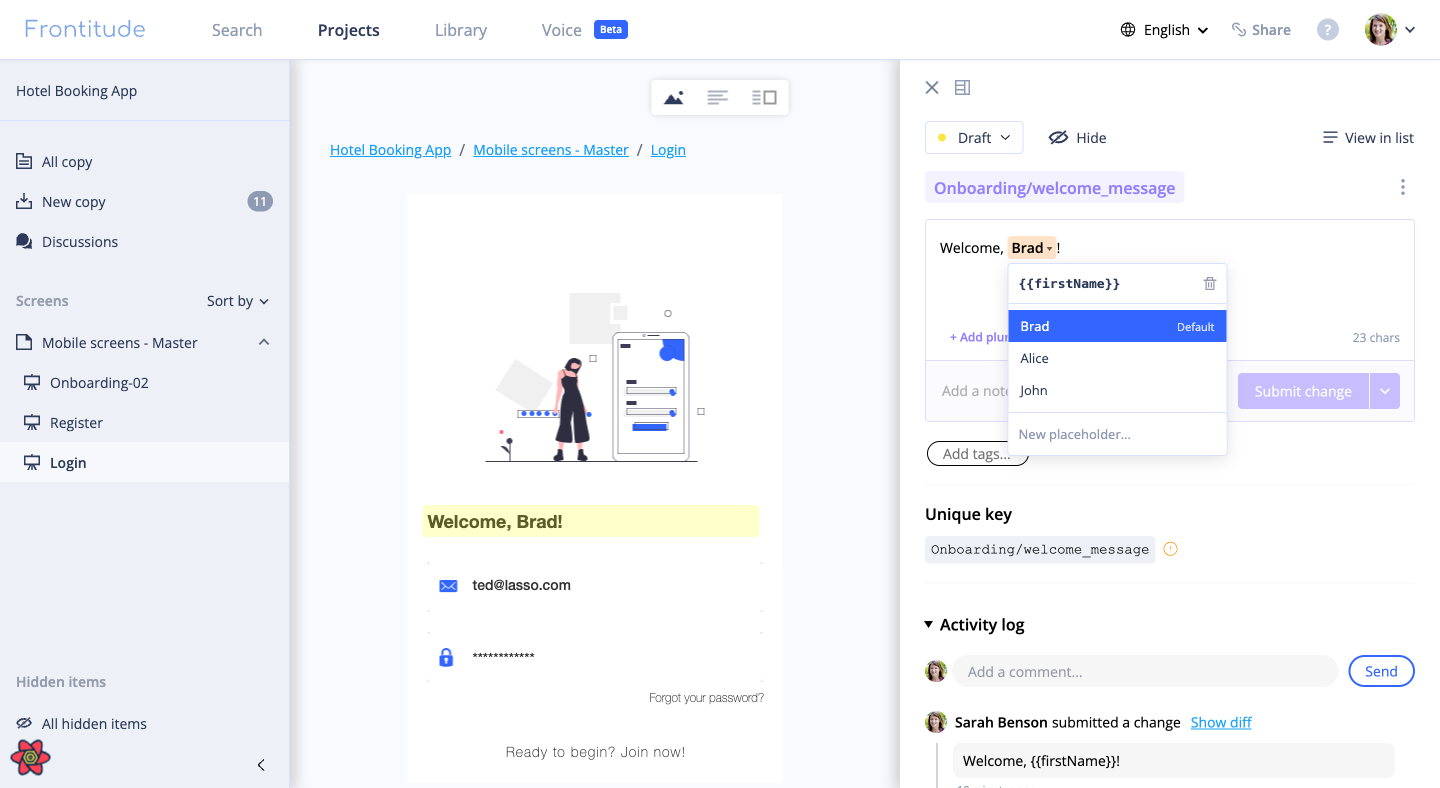The width and height of the screenshot is (1440, 788).
Task: Click Forgot your password? in mockup
Action: pyautogui.click(x=706, y=698)
